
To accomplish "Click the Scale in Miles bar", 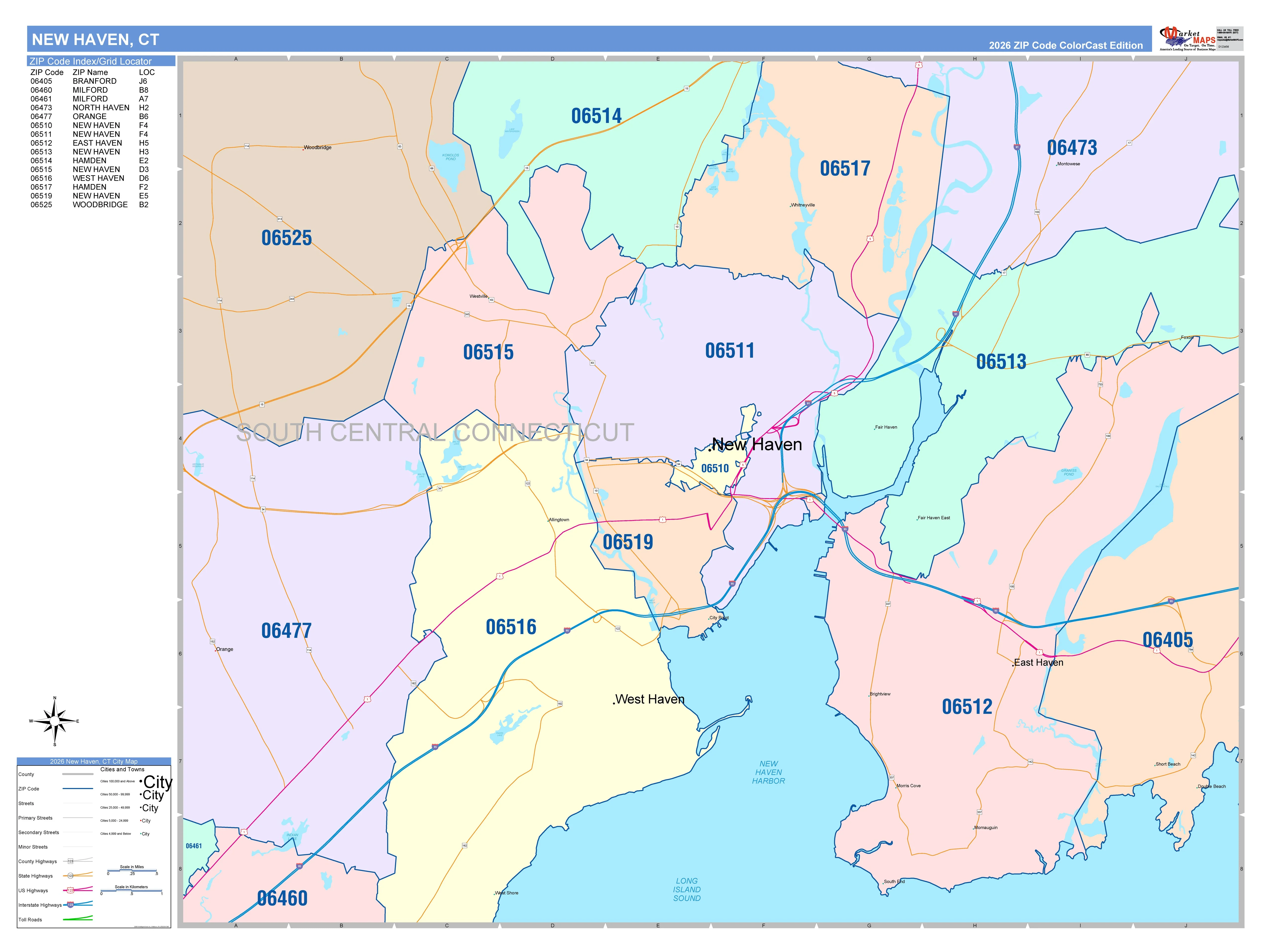I will coord(132,870).
